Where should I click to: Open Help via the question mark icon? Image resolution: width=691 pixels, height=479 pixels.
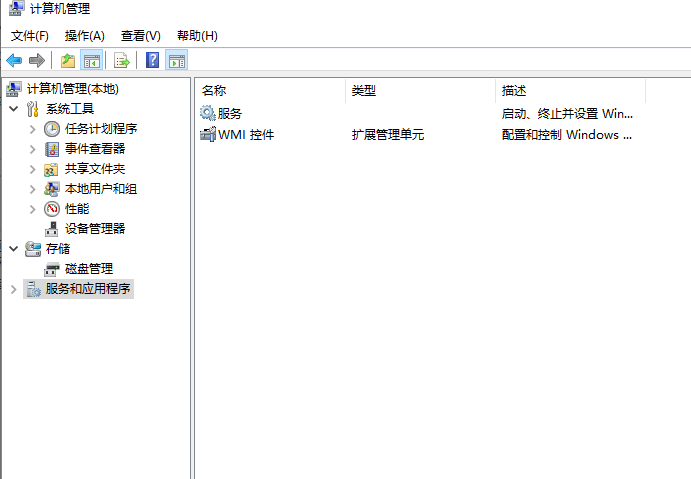tap(153, 61)
